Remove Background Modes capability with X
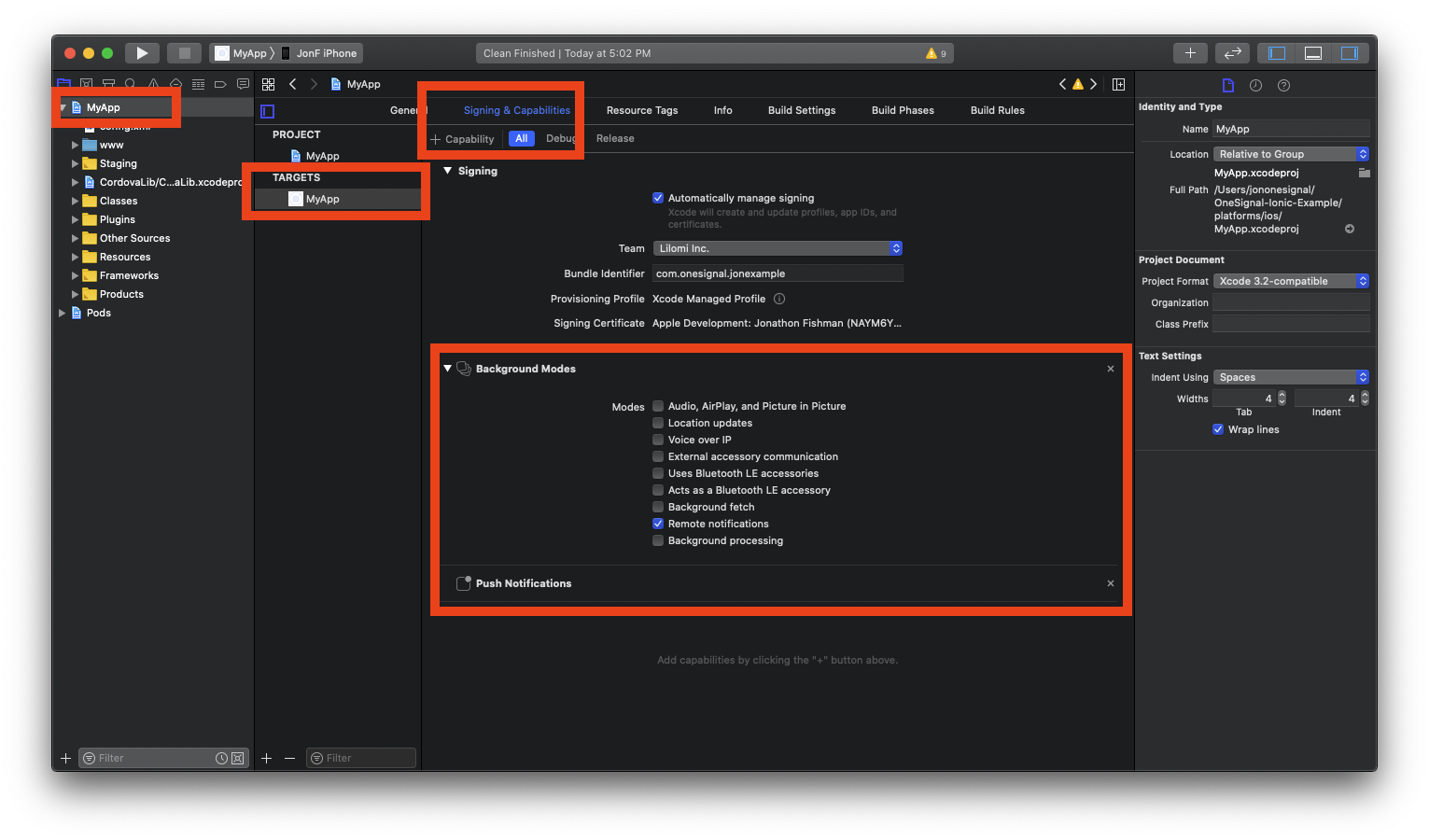Viewport: 1429px width, 840px height. 1111,369
